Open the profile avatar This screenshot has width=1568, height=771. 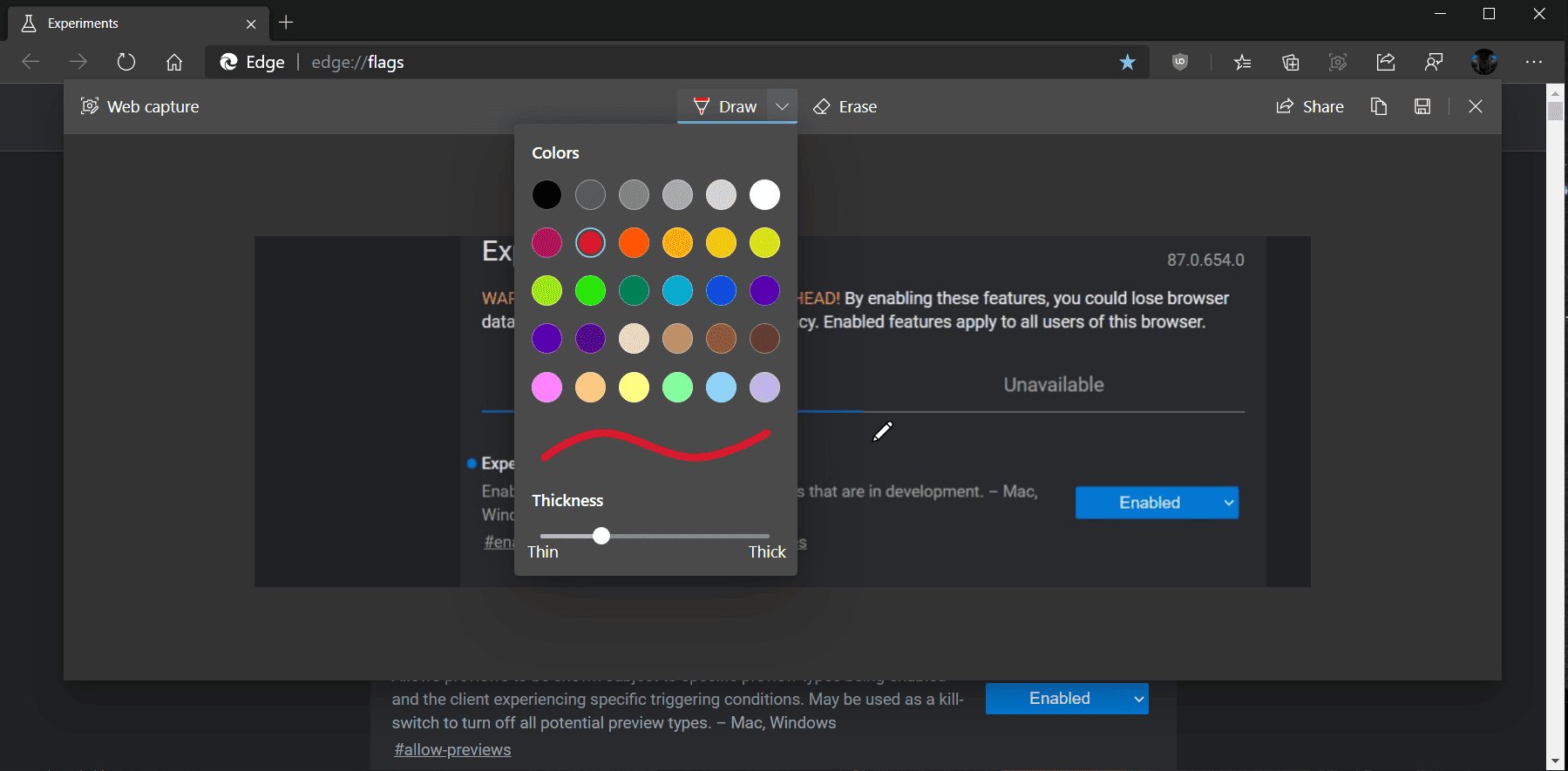pos(1484,62)
